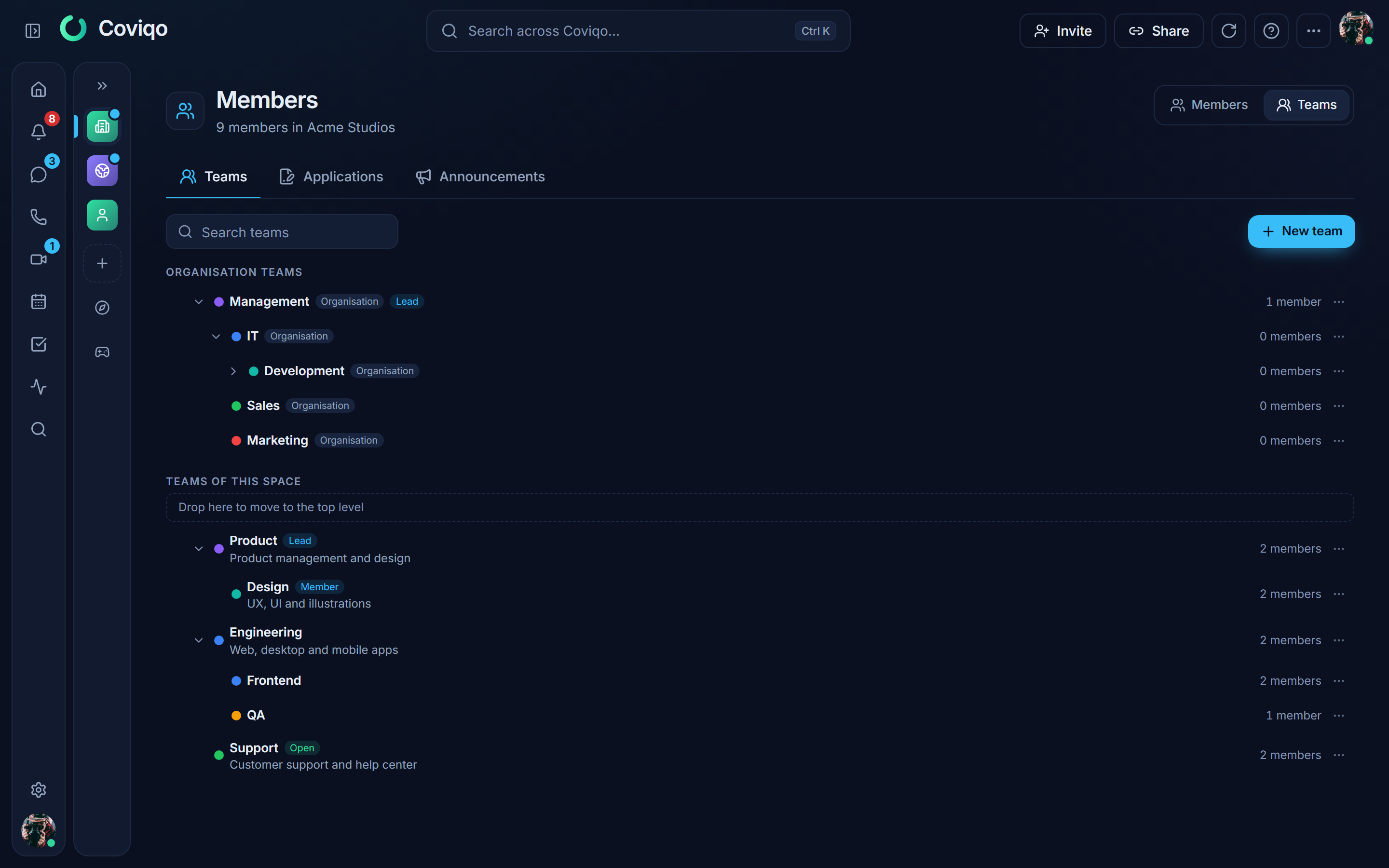Click the Share button
Image resolution: width=1389 pixels, height=868 pixels.
pos(1158,31)
